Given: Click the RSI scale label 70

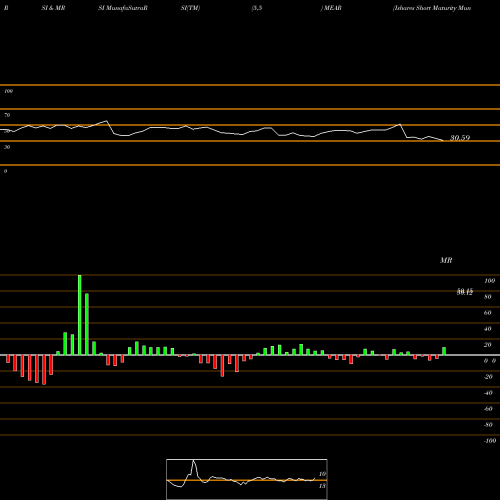Looking at the screenshot, I should click(x=7, y=115).
